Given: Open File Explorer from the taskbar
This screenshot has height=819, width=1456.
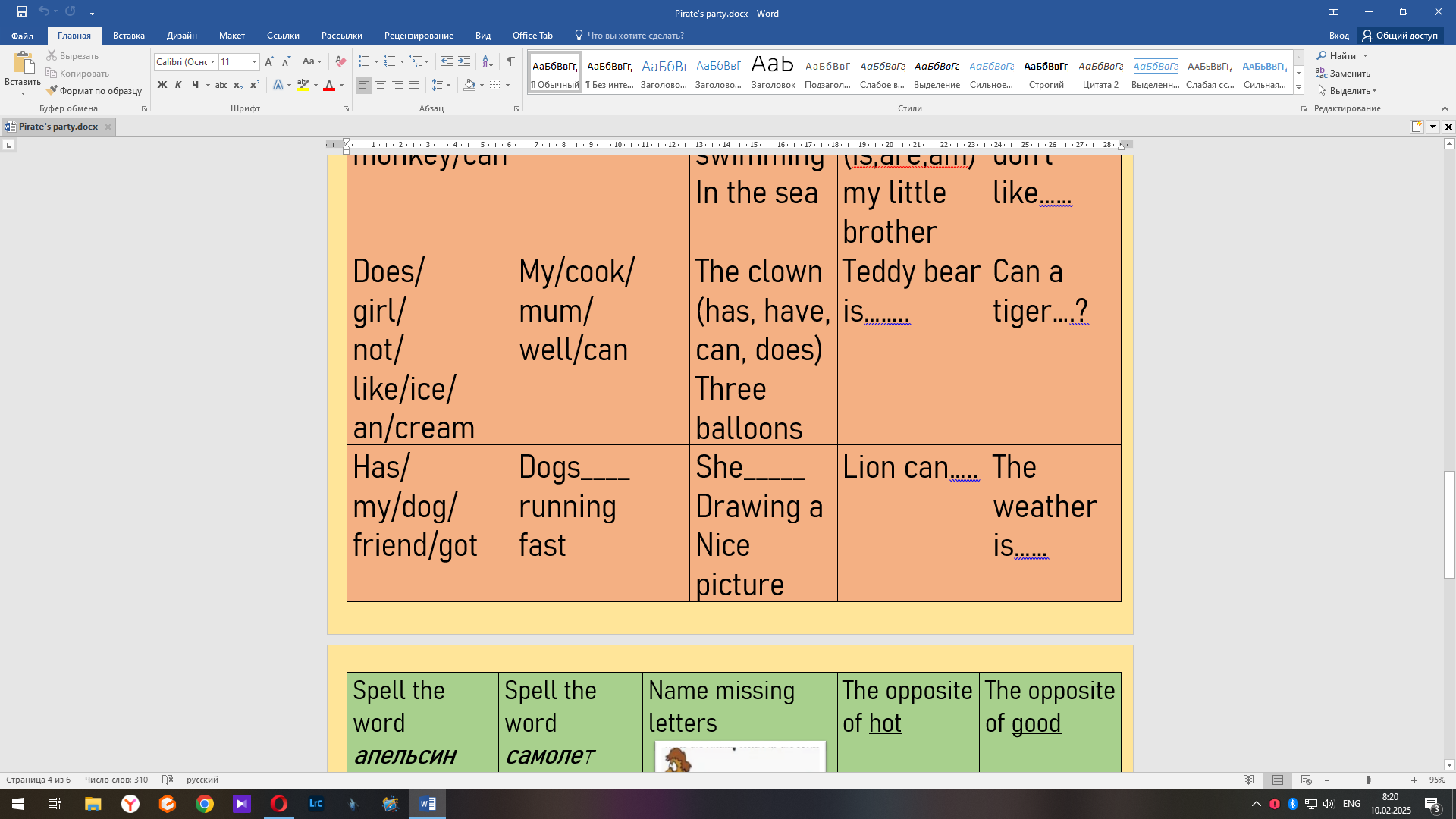Looking at the screenshot, I should pos(93,804).
